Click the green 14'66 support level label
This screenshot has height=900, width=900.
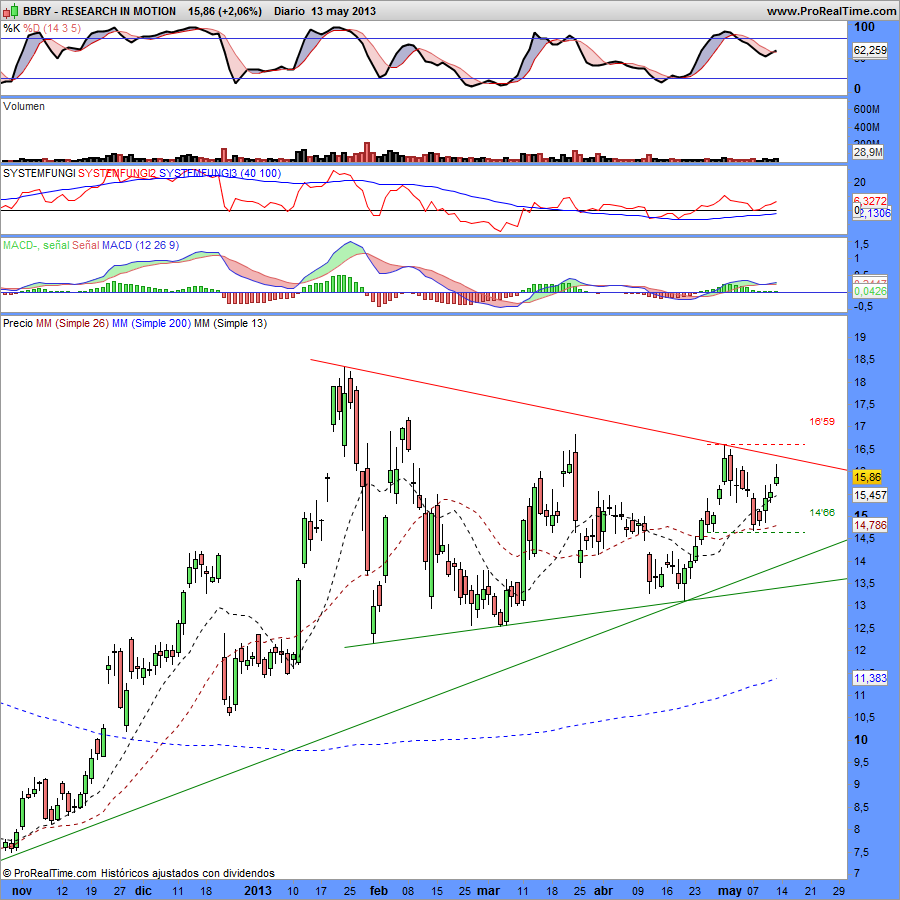(821, 513)
